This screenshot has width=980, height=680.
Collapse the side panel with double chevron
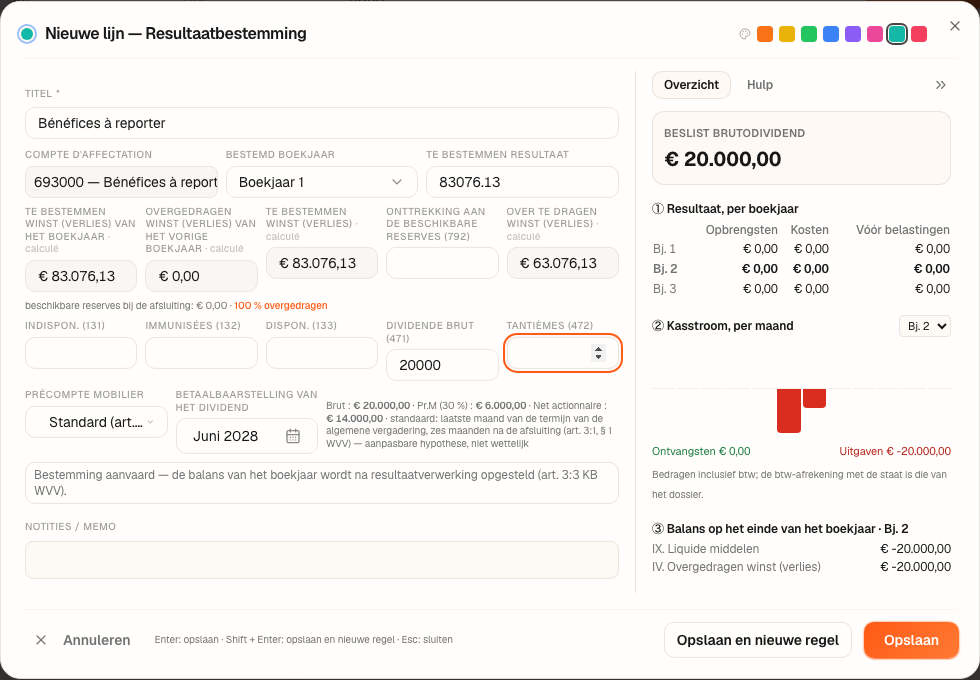click(x=940, y=85)
